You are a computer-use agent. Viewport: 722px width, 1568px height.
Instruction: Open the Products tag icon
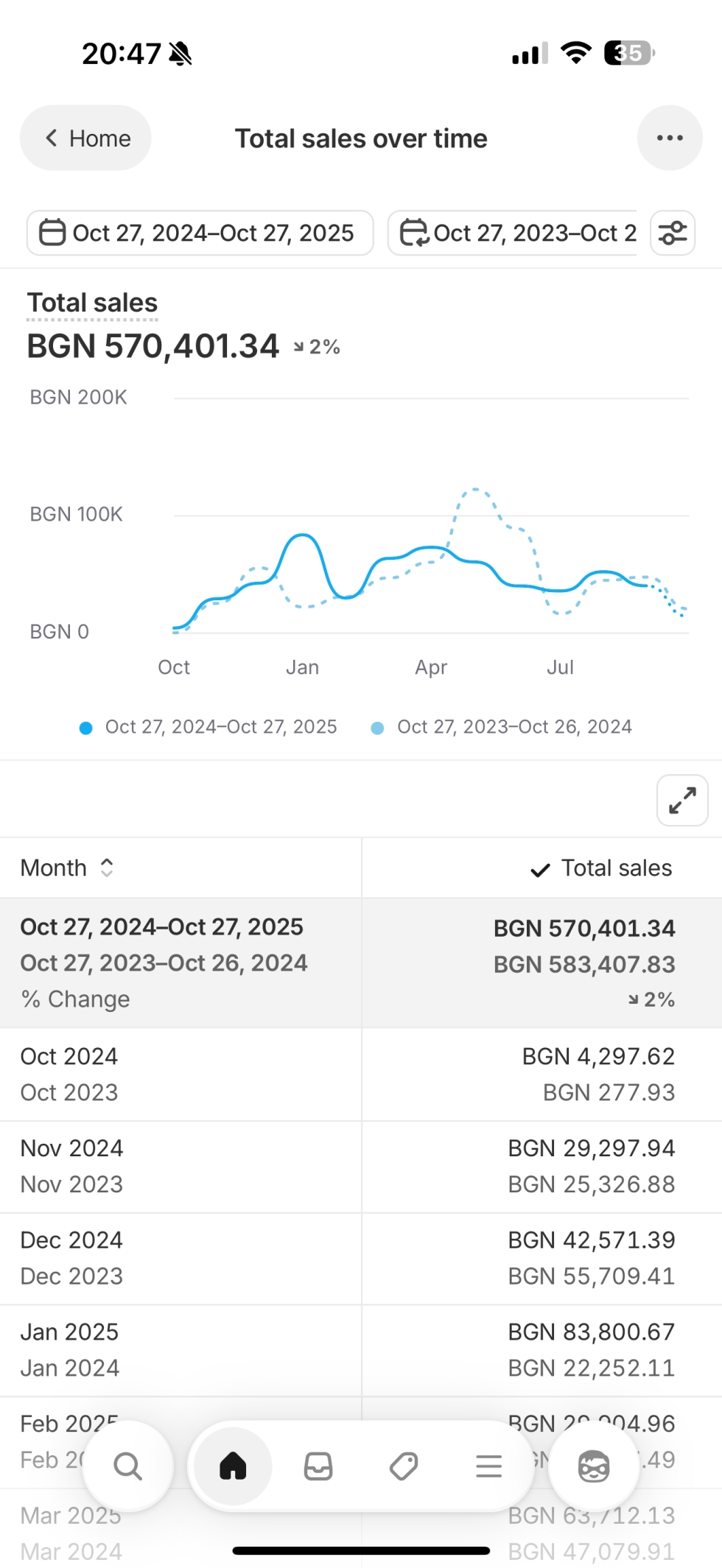pyautogui.click(x=404, y=1466)
